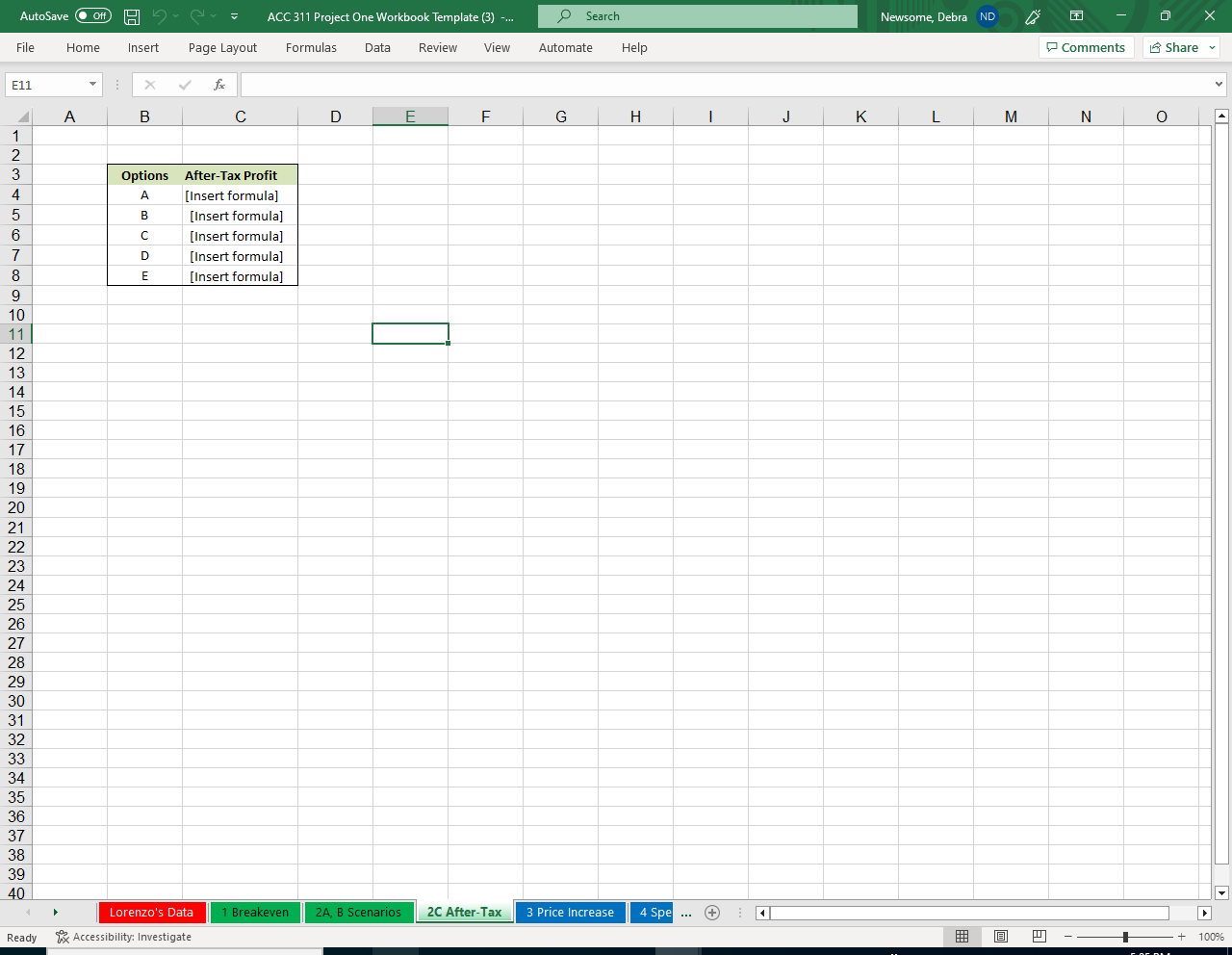Open the Name Box dropdown arrow
The height and width of the screenshot is (955, 1232).
(x=93, y=85)
